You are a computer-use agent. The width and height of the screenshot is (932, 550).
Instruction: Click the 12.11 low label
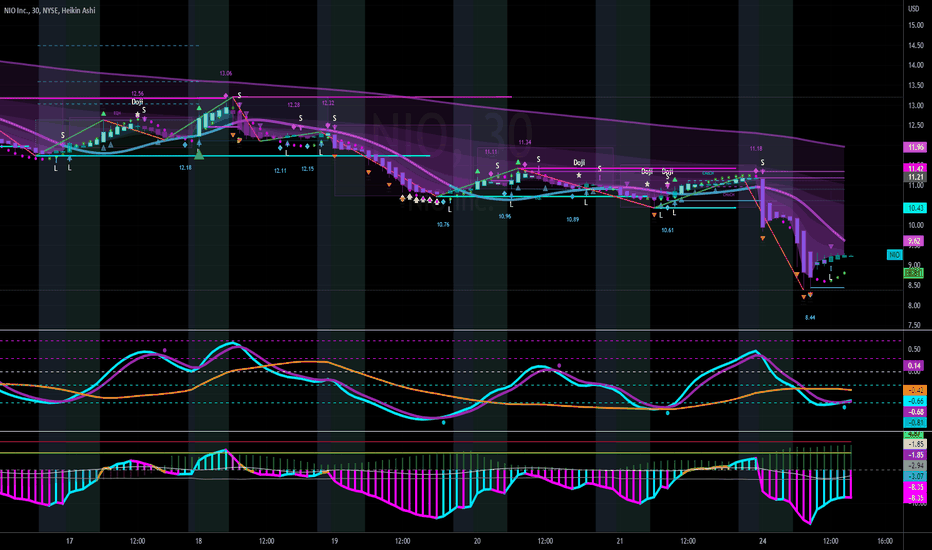click(x=280, y=171)
